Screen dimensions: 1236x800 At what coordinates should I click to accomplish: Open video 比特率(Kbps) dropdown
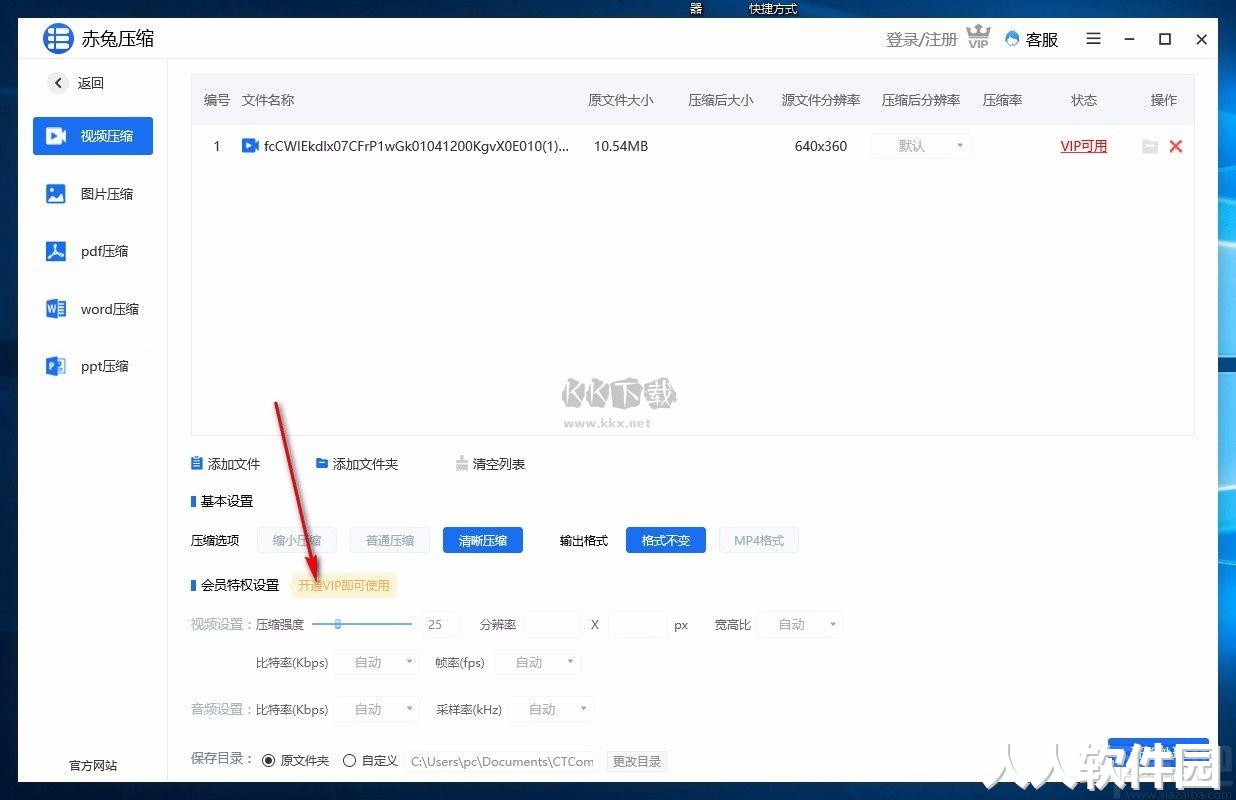tap(376, 662)
